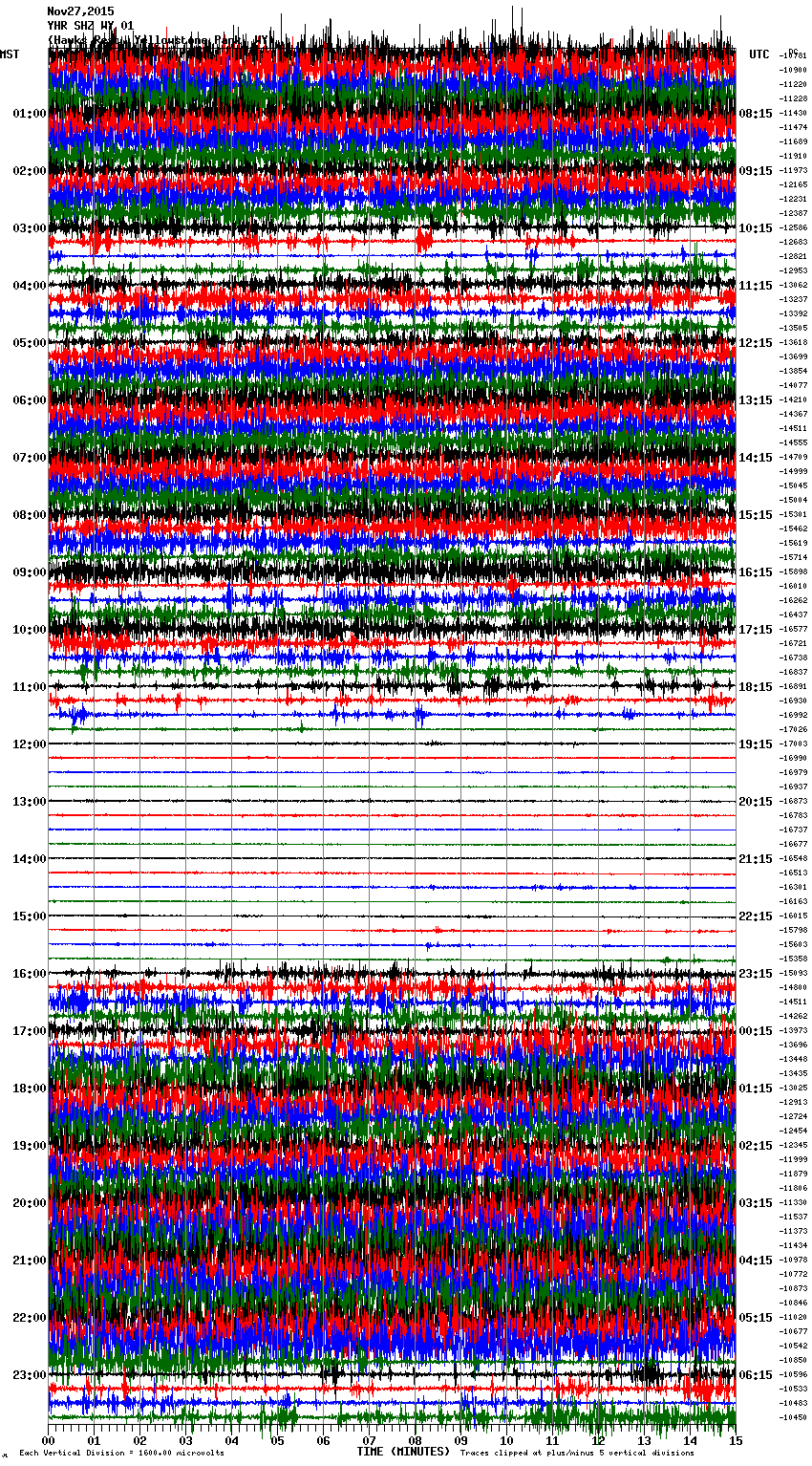This screenshot has height=1466, width=812.
Task: Select the "12:00" MST row label
Action: click(x=30, y=744)
